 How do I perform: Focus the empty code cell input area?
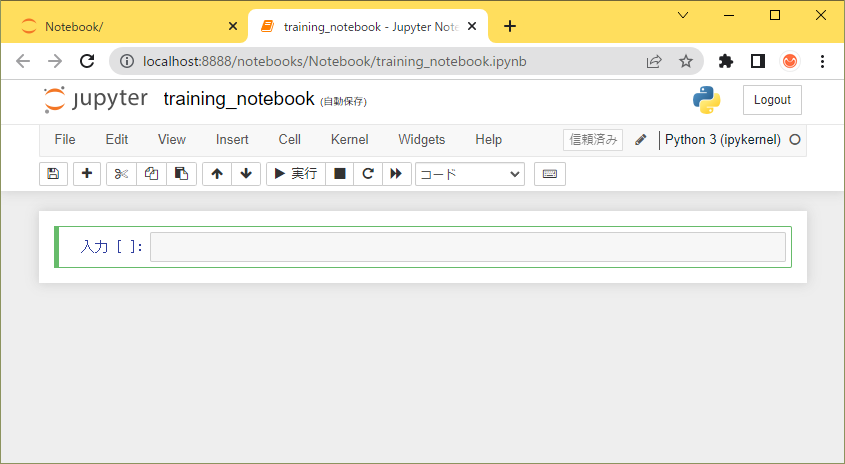pyautogui.click(x=468, y=247)
